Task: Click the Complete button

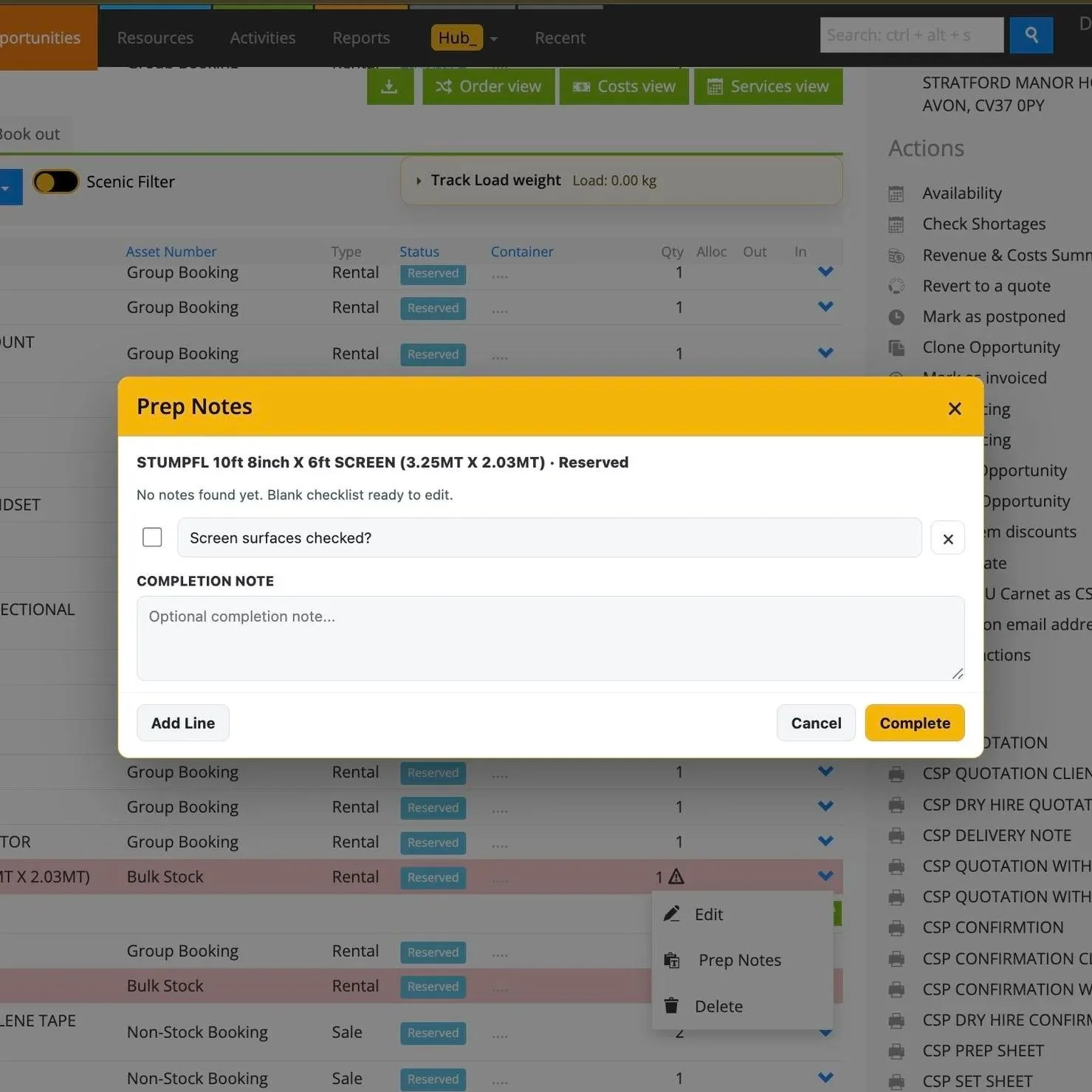Action: point(915,723)
